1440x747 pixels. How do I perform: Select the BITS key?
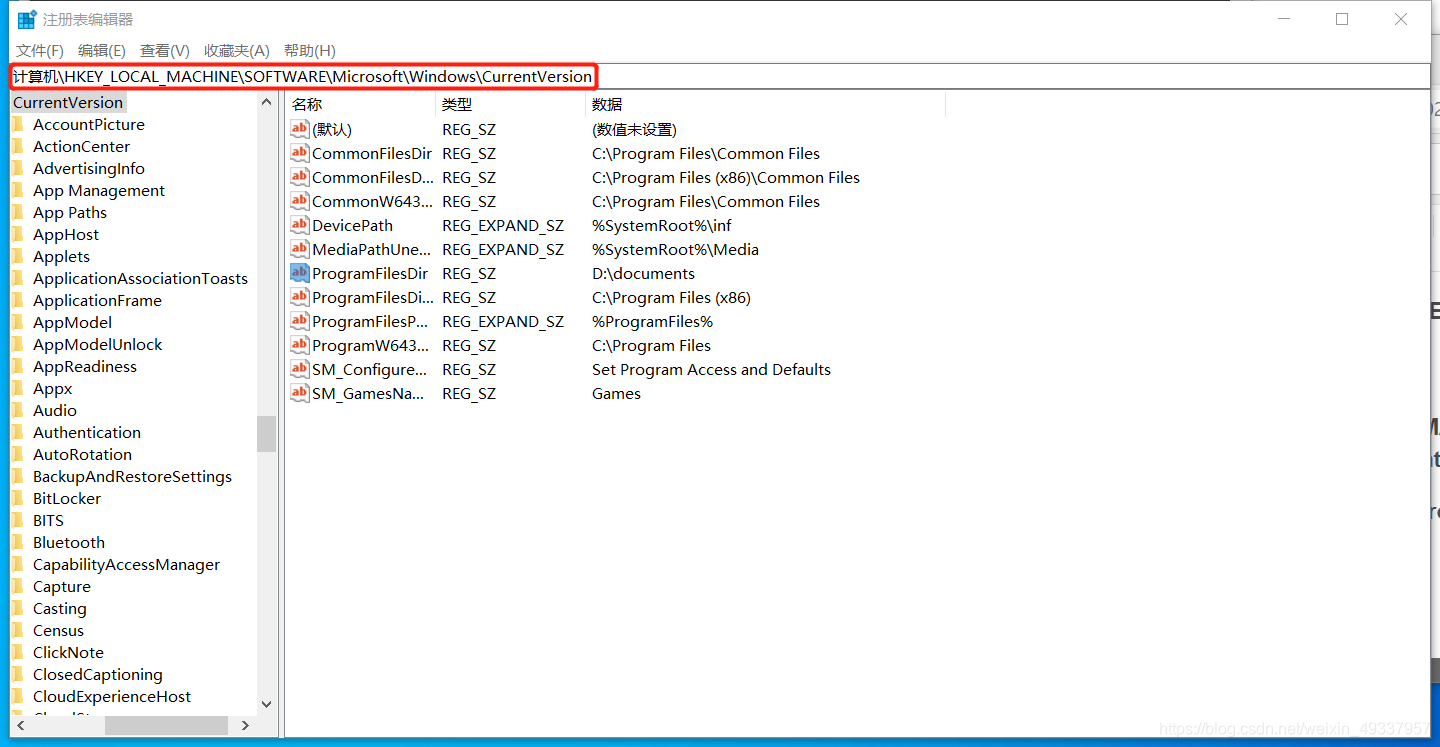click(x=48, y=520)
